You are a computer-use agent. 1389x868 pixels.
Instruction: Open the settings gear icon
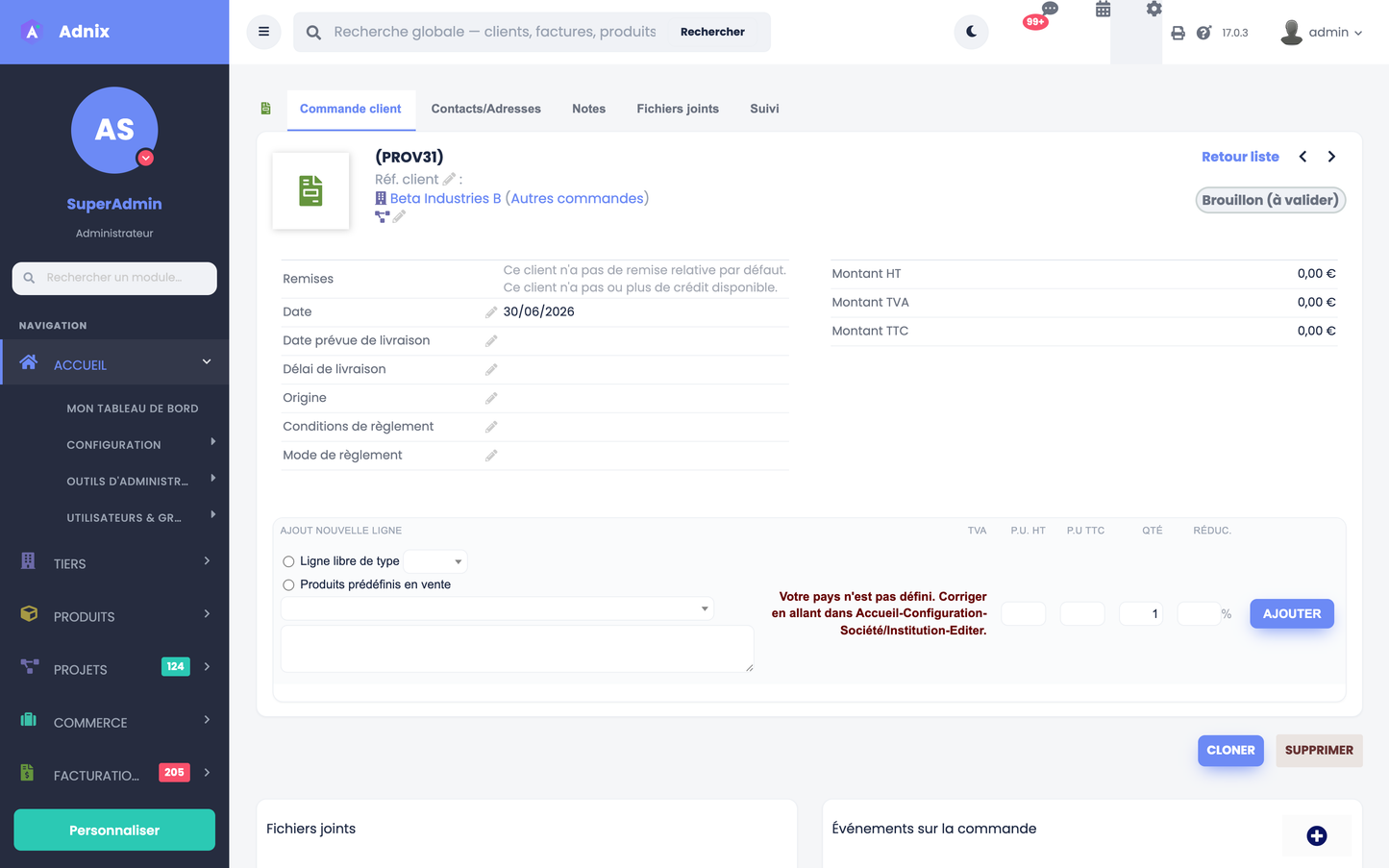coord(1153,9)
